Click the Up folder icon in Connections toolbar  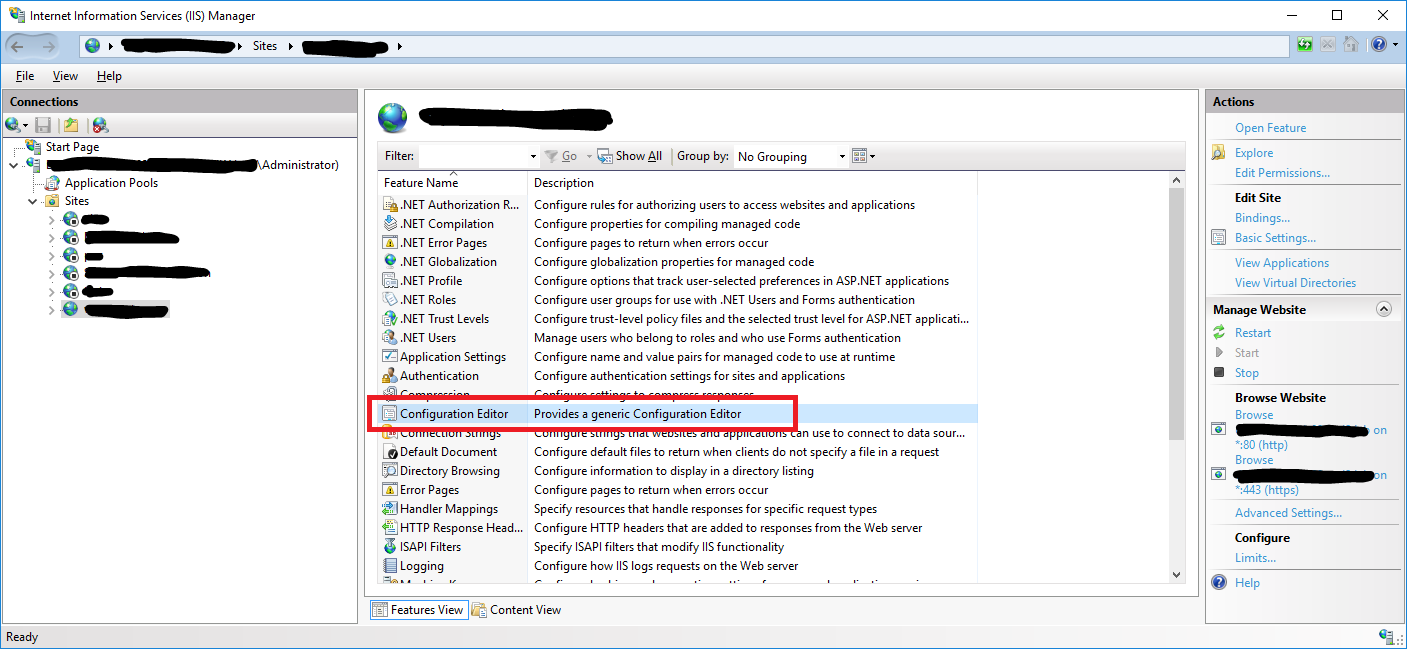[71, 125]
